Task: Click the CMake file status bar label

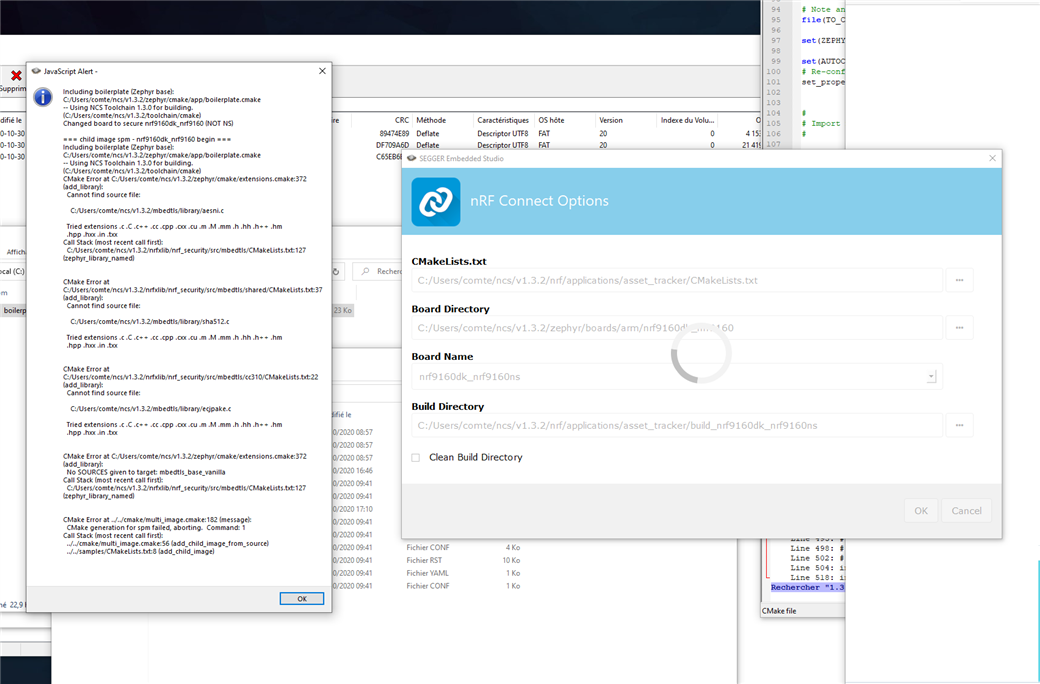Action: 779,610
